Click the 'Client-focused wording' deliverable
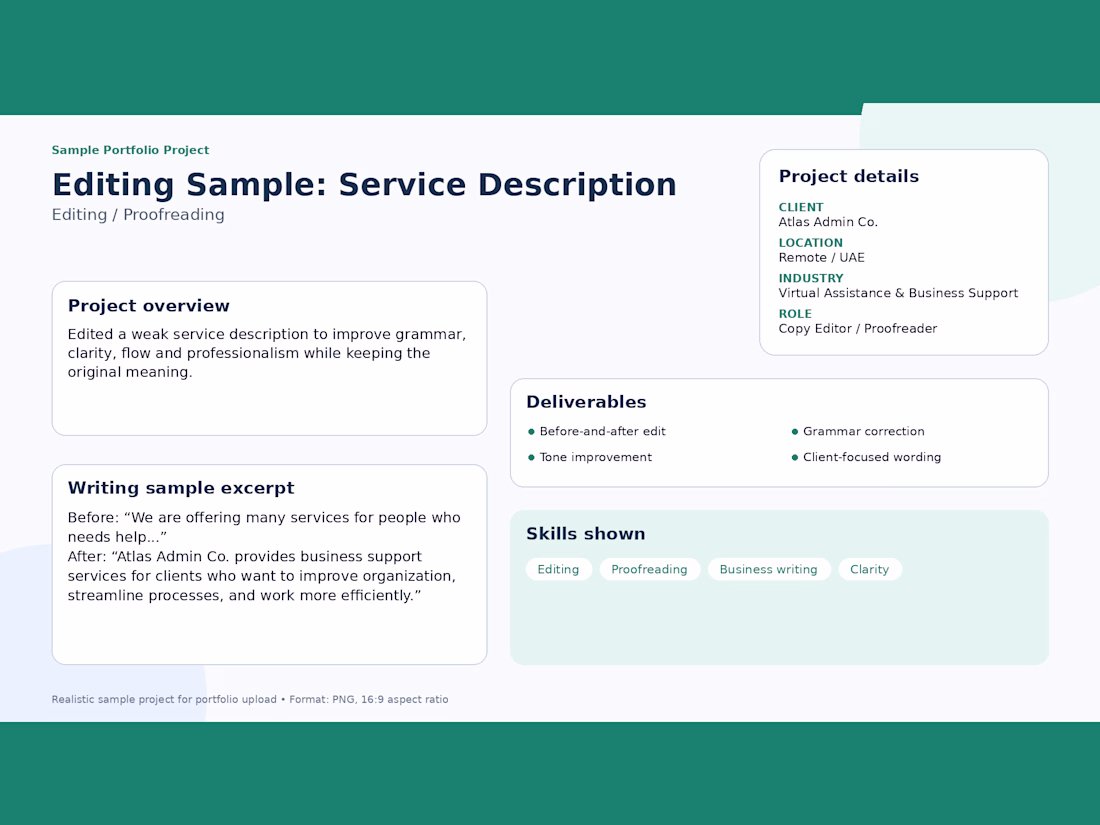Image resolution: width=1100 pixels, height=825 pixels. (x=872, y=457)
